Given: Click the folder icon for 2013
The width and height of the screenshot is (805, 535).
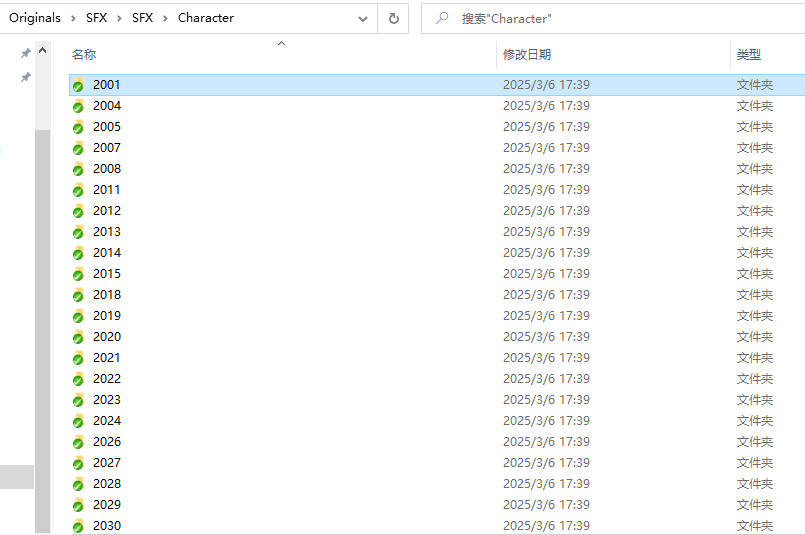Looking at the screenshot, I should coord(78,233).
